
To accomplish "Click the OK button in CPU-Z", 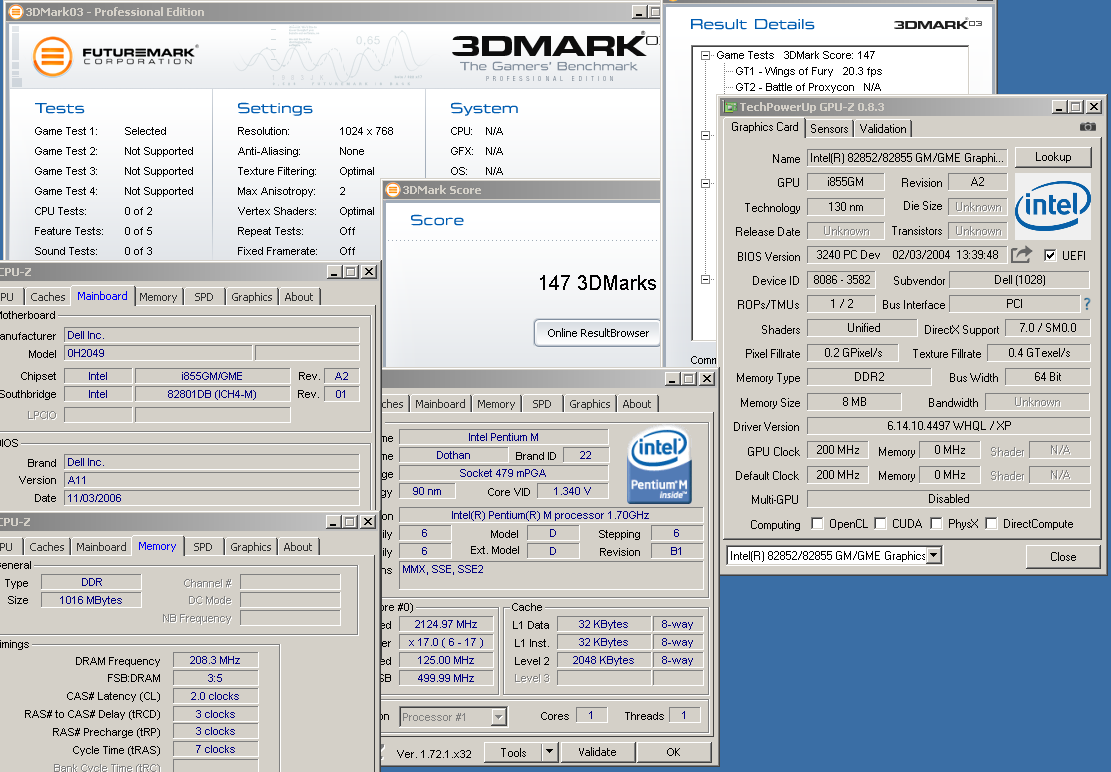I will [x=673, y=752].
